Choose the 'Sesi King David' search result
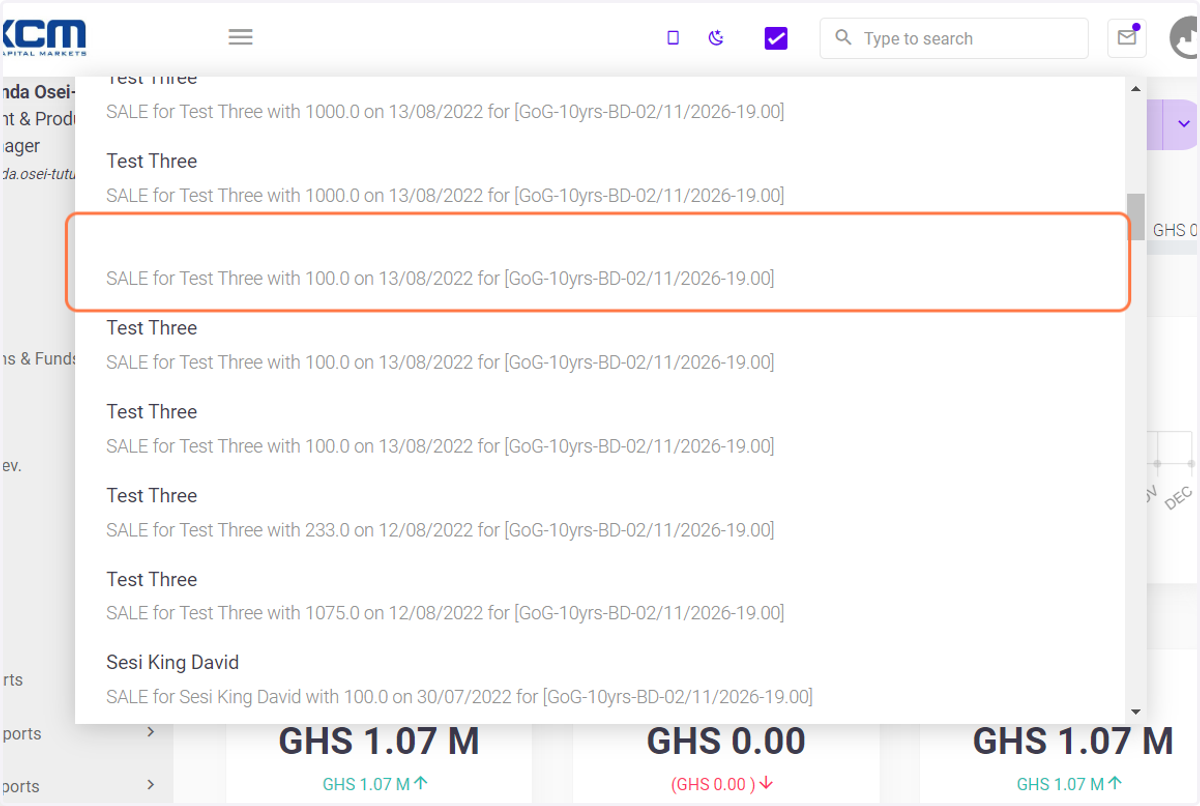This screenshot has height=806, width=1200. [172, 662]
